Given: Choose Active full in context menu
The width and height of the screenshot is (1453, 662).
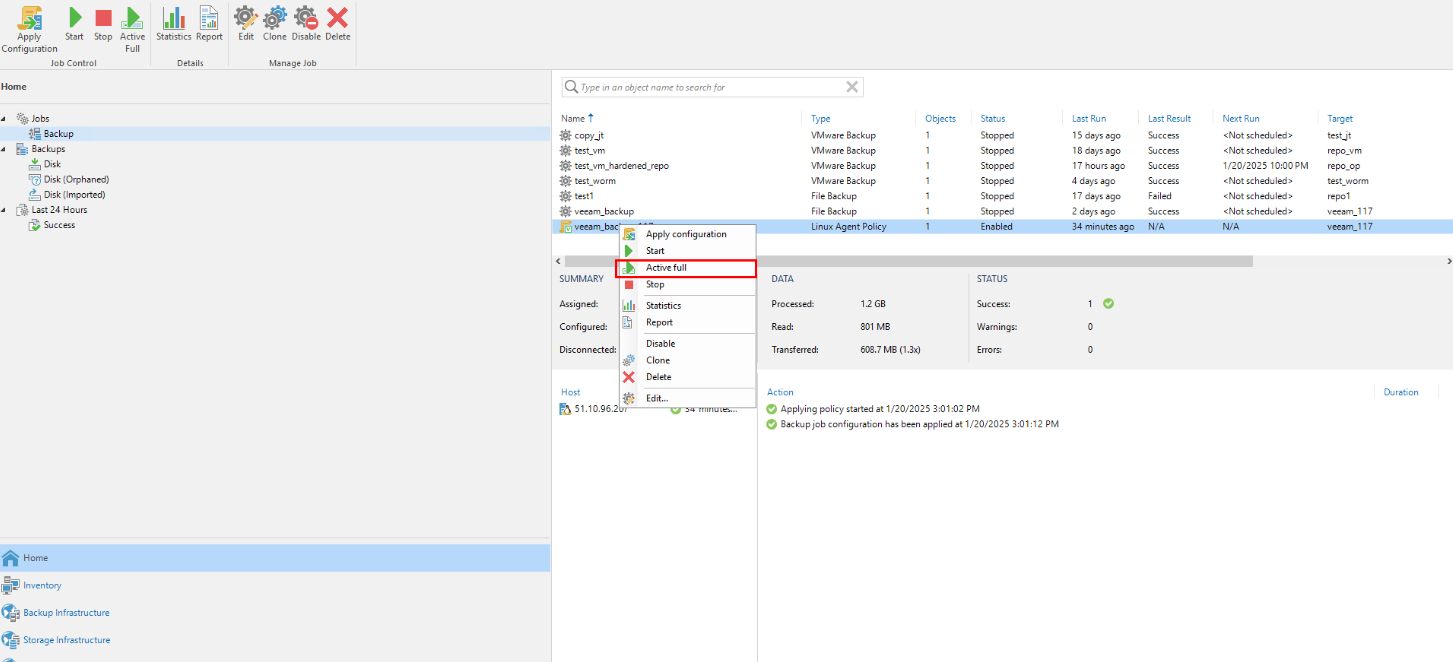Looking at the screenshot, I should (666, 268).
